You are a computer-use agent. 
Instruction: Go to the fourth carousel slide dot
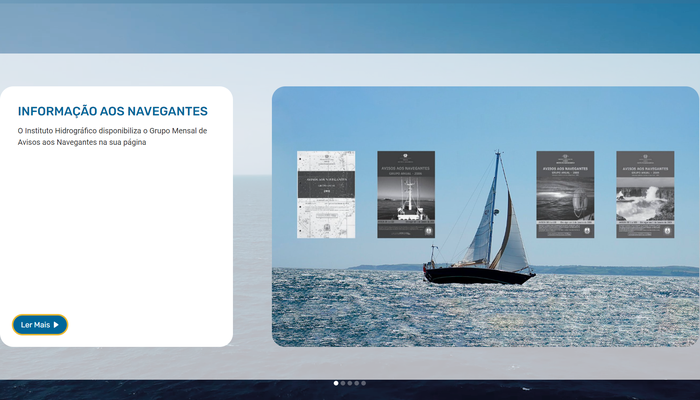pyautogui.click(x=357, y=383)
